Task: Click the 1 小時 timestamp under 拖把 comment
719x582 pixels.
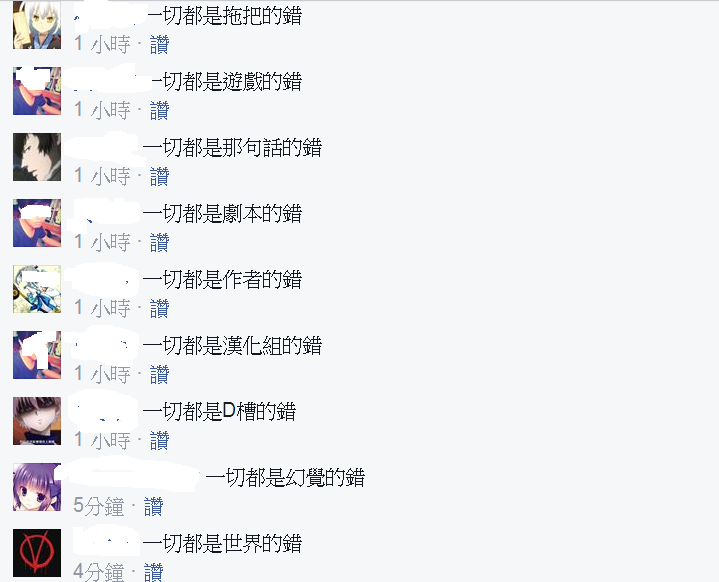Action: click(102, 44)
